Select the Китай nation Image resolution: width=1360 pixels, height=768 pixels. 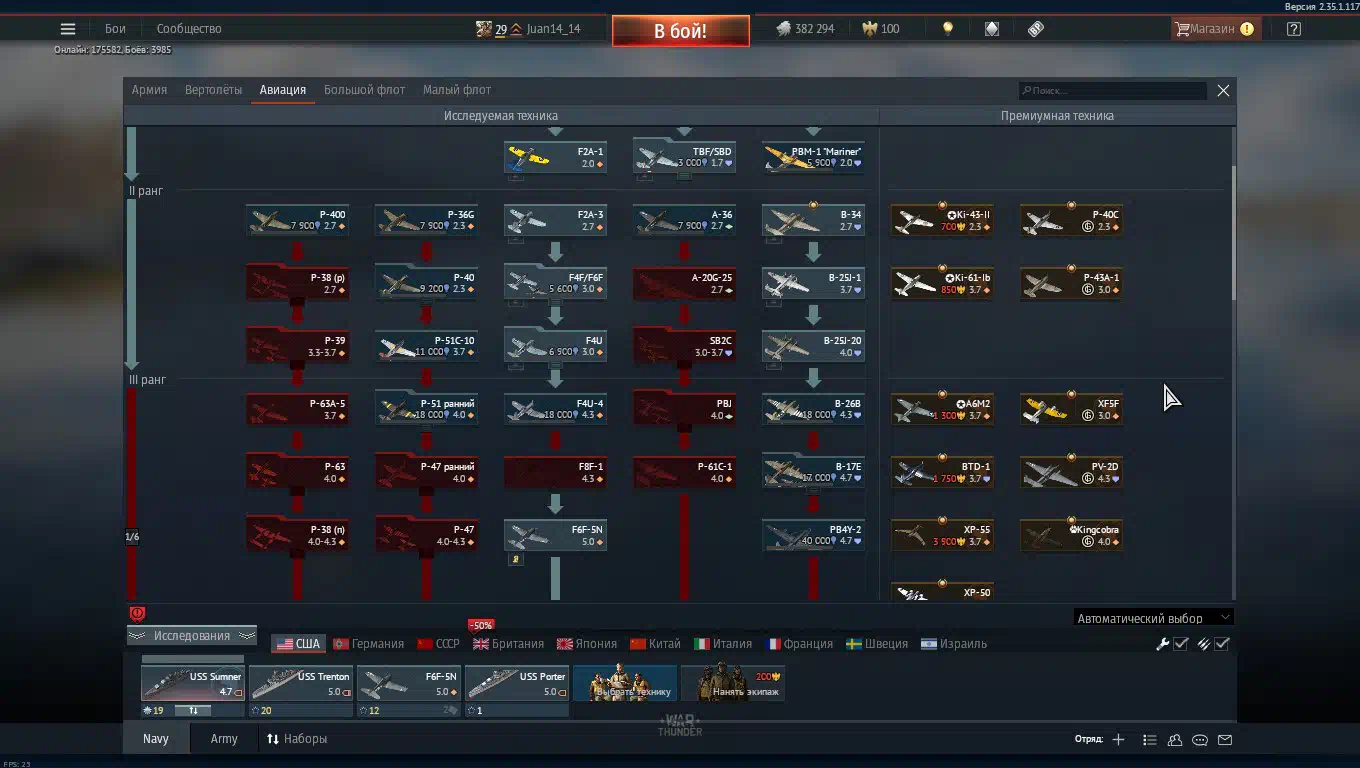pyautogui.click(x=656, y=644)
